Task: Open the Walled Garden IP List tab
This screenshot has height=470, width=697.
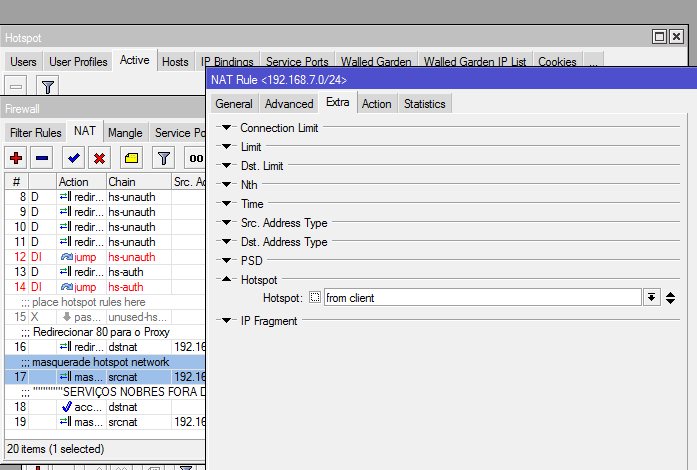Action: tap(475, 61)
